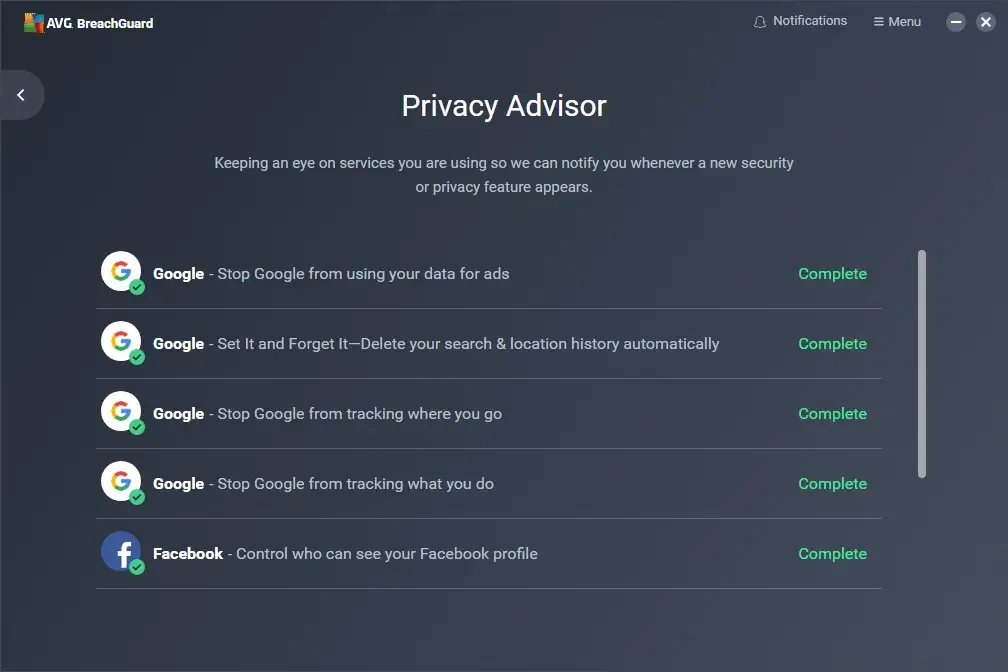Click Complete status for Google ads row

click(832, 274)
